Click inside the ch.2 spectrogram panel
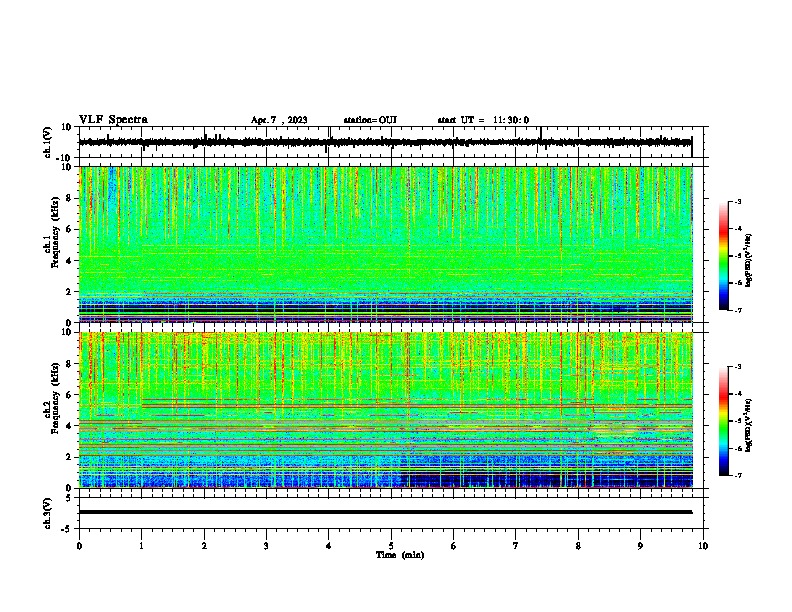The image size is (792, 612). pyautogui.click(x=386, y=410)
